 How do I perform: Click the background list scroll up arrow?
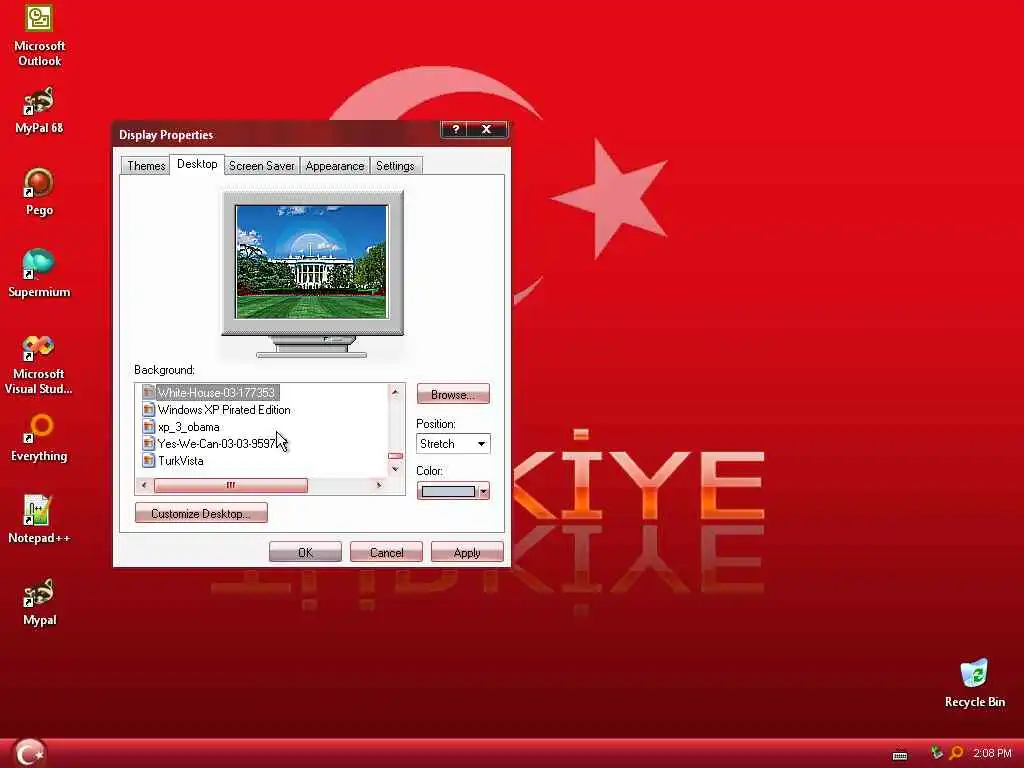(395, 392)
